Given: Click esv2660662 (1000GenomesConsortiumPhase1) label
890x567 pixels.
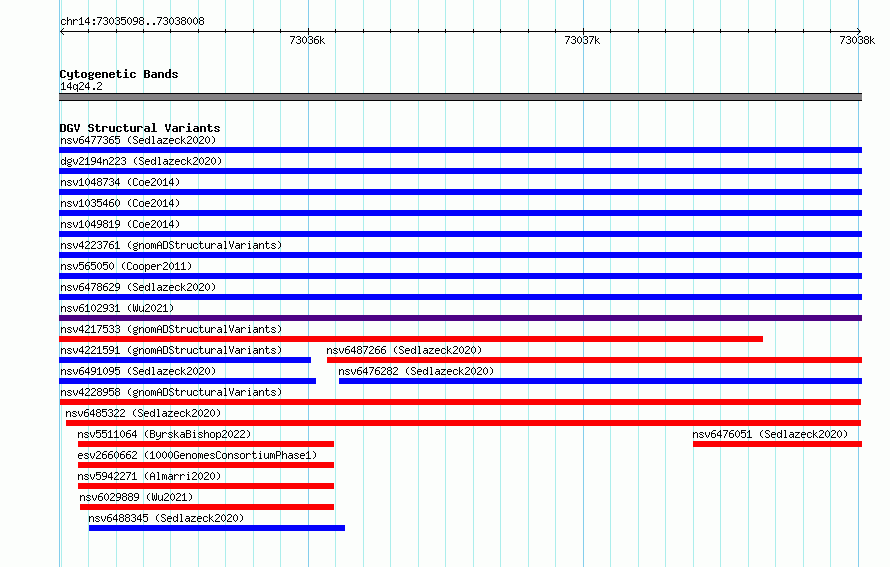Looking at the screenshot, I should 197,455.
